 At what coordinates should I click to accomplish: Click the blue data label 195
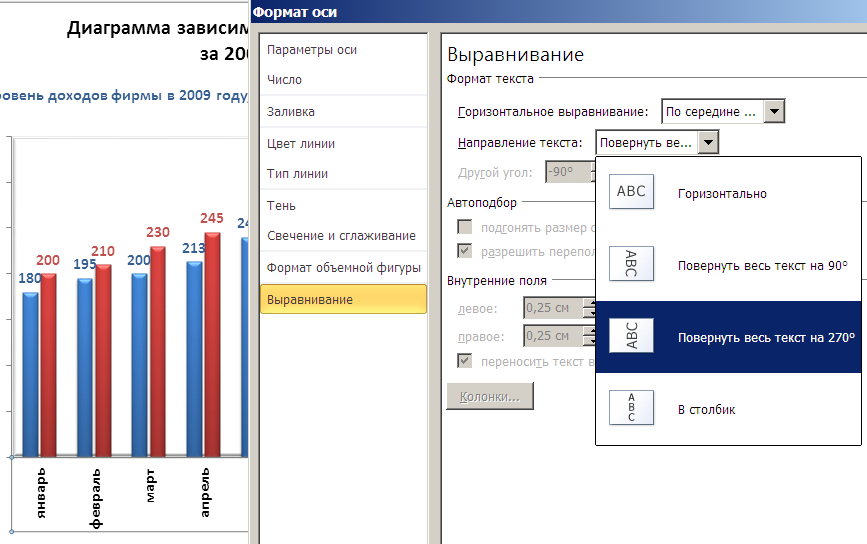[84, 264]
